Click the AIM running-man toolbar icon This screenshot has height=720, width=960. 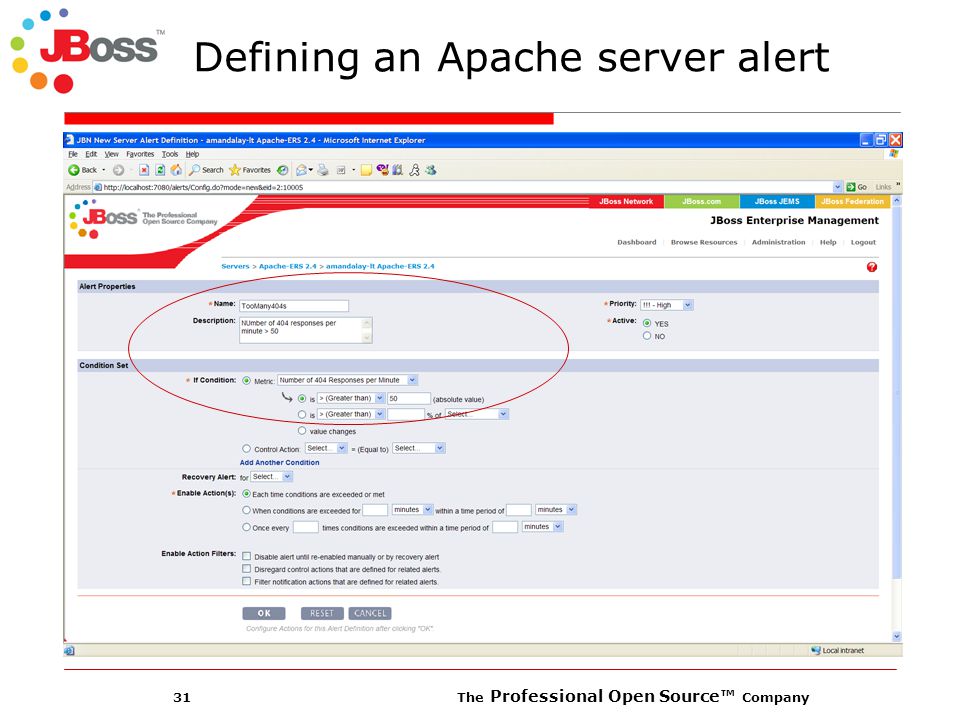coord(414,170)
